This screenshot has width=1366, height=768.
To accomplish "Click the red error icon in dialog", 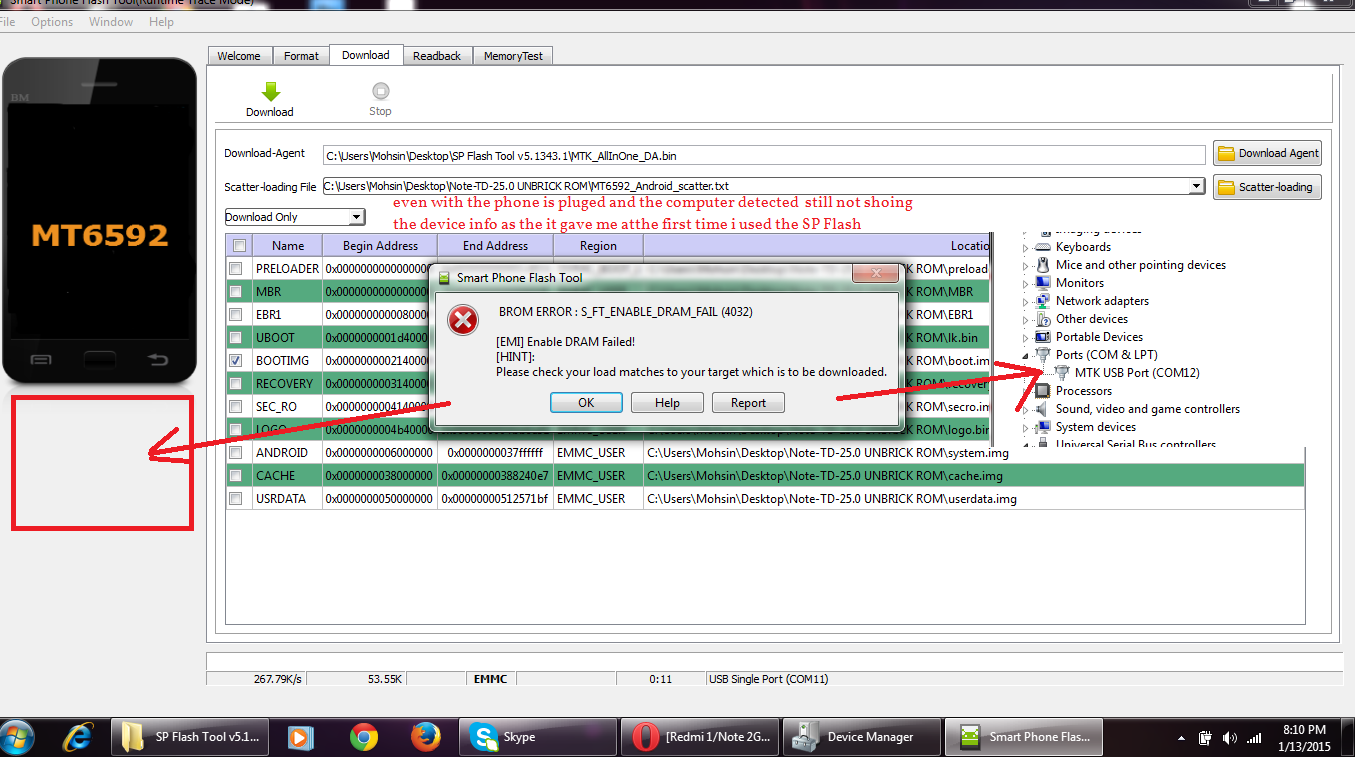I will [462, 321].
